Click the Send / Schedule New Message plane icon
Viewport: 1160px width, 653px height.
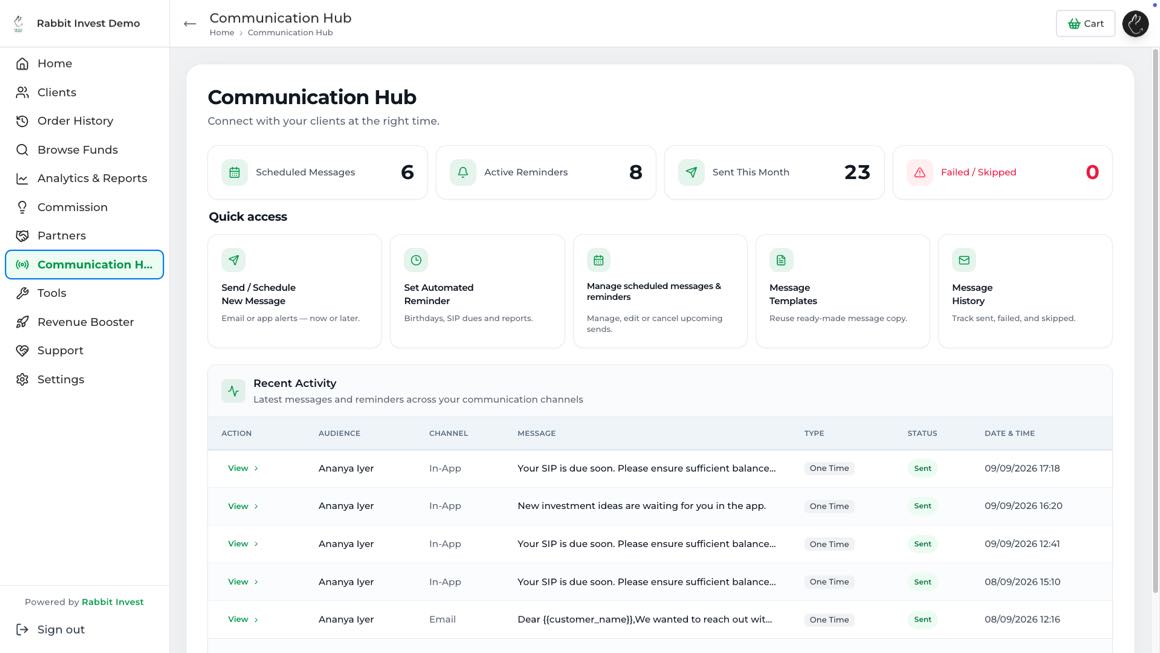click(233, 260)
